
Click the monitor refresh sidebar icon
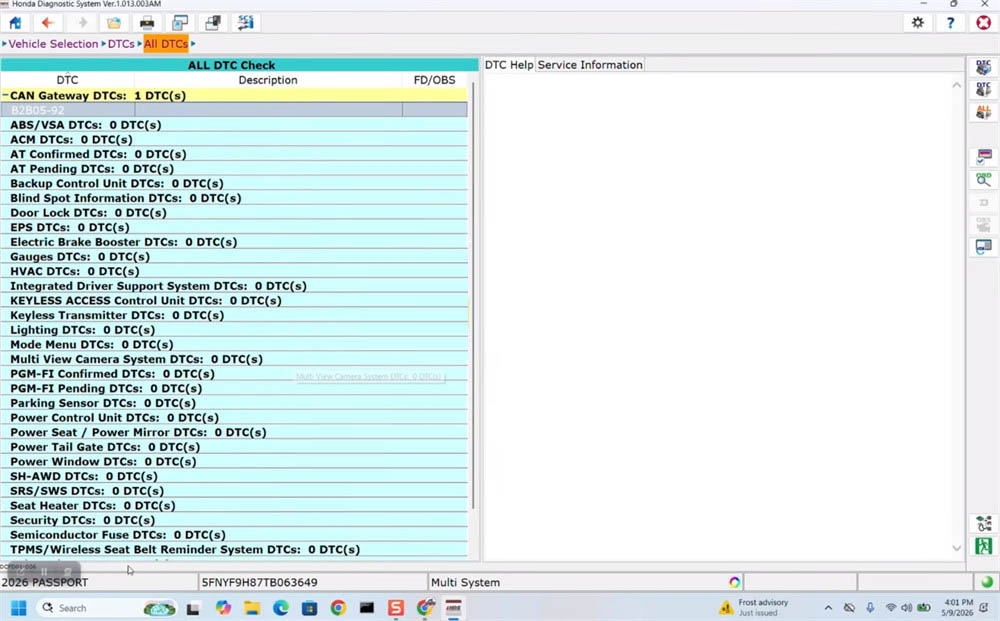983,246
